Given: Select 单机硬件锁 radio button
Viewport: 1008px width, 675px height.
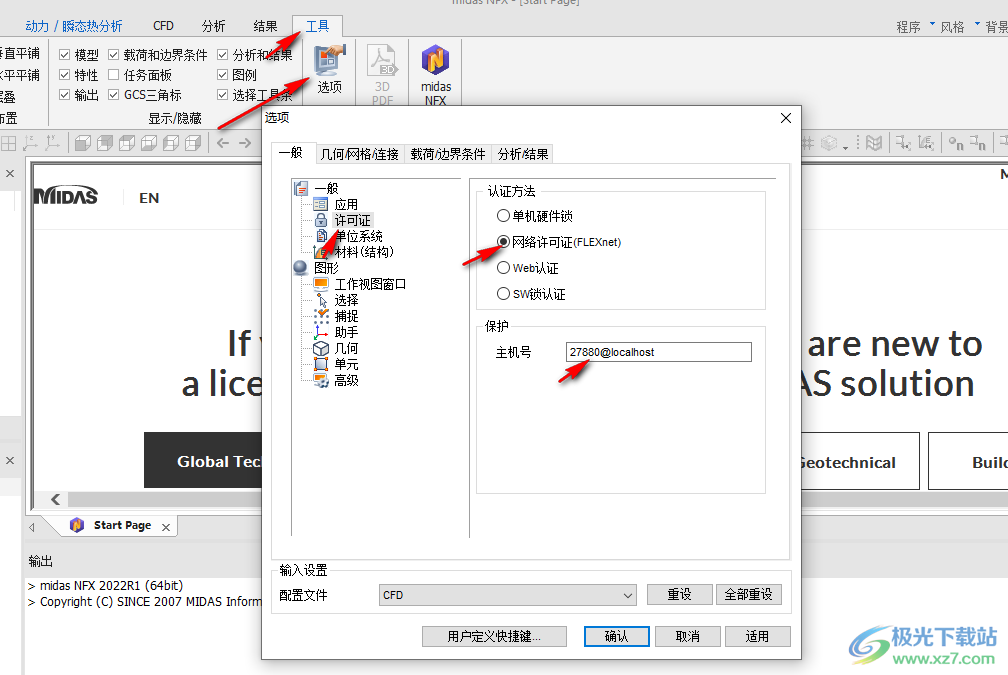Looking at the screenshot, I should [x=503, y=215].
